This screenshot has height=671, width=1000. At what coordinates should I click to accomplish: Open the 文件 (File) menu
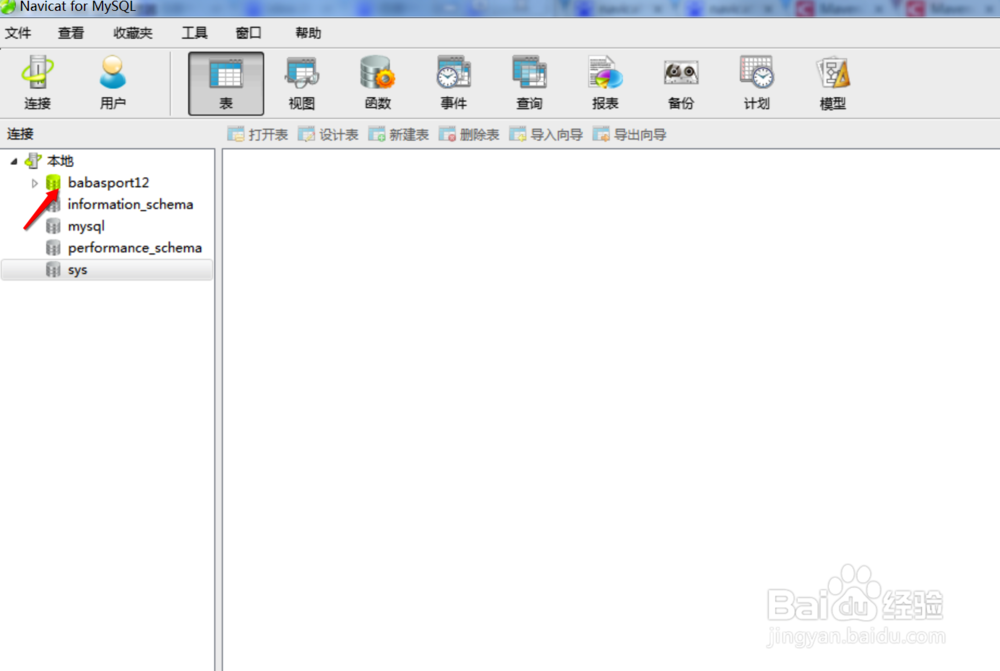pos(18,33)
